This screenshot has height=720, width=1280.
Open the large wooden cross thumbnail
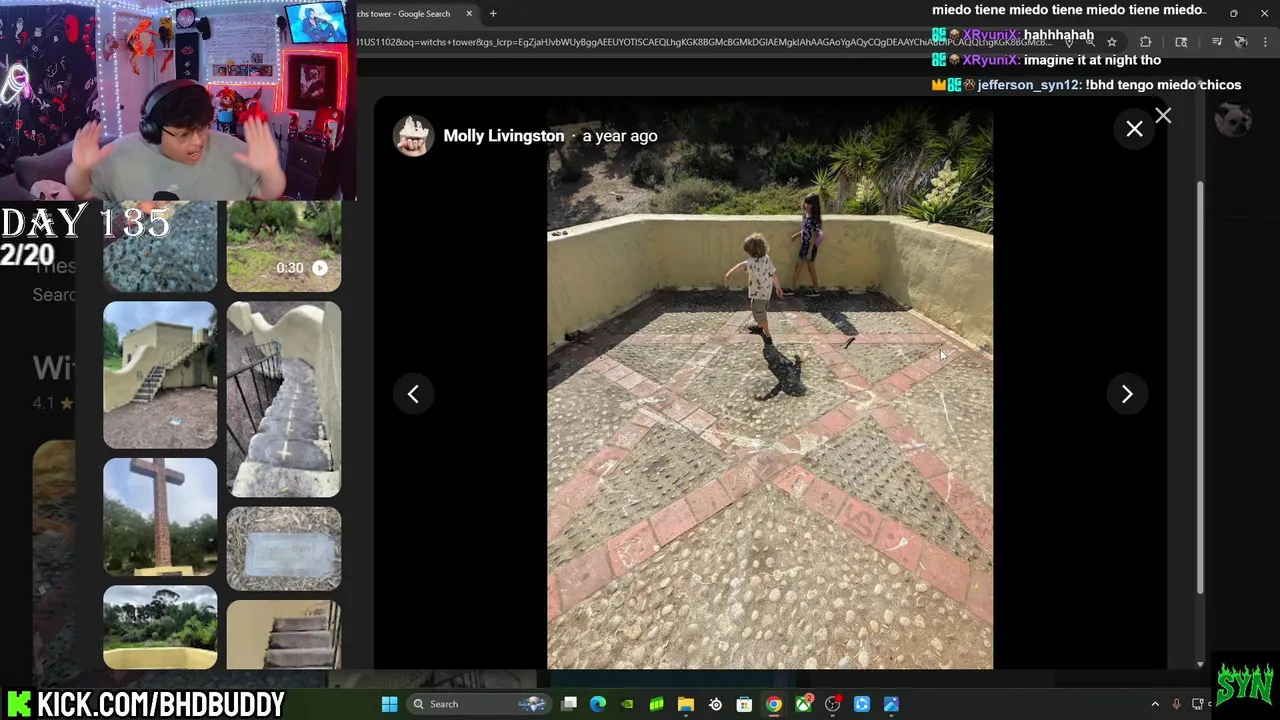click(160, 517)
